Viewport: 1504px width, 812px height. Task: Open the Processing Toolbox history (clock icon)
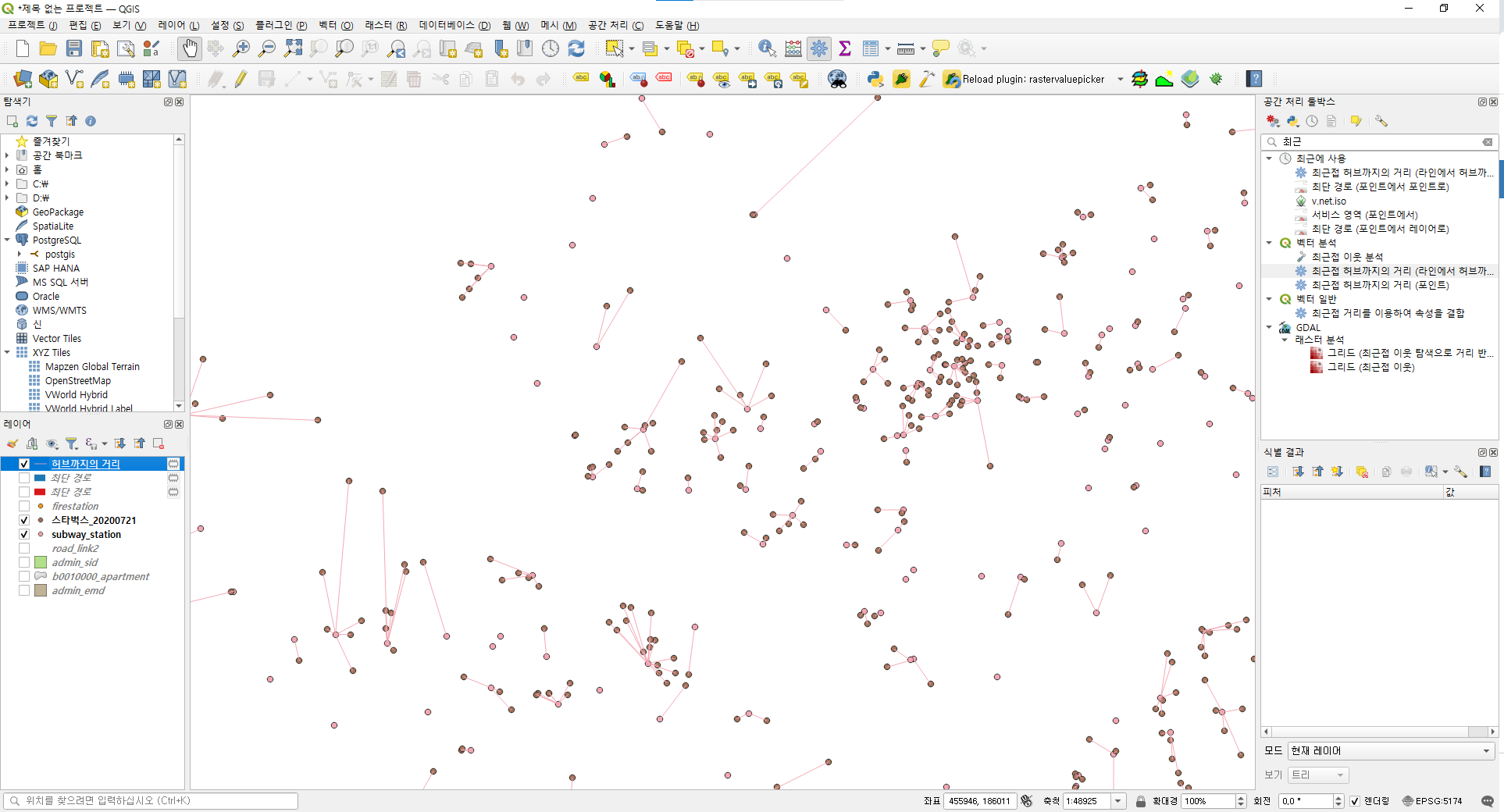tap(1313, 122)
